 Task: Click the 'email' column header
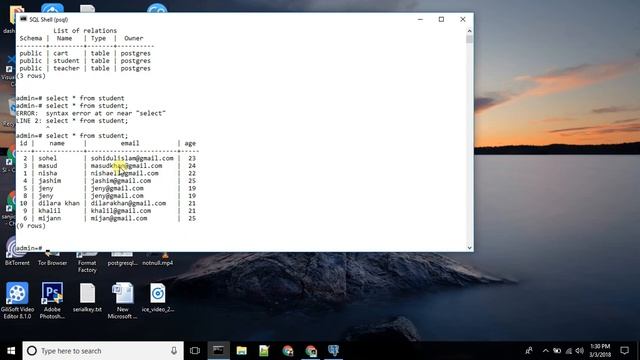coord(130,143)
